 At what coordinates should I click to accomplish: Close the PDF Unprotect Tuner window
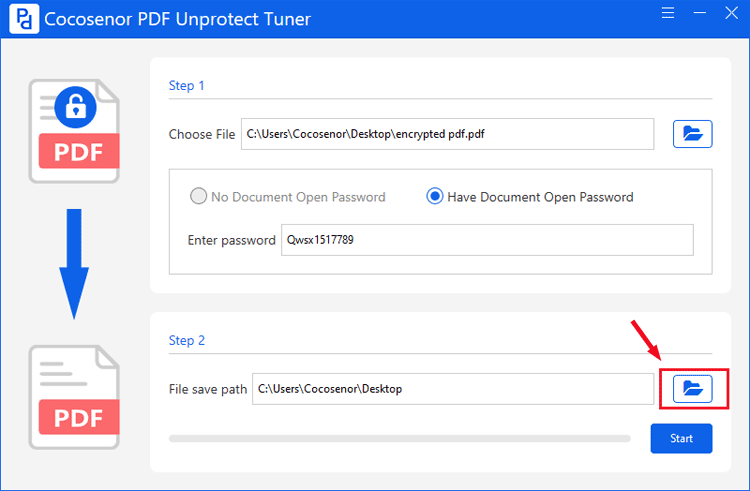pyautogui.click(x=731, y=13)
